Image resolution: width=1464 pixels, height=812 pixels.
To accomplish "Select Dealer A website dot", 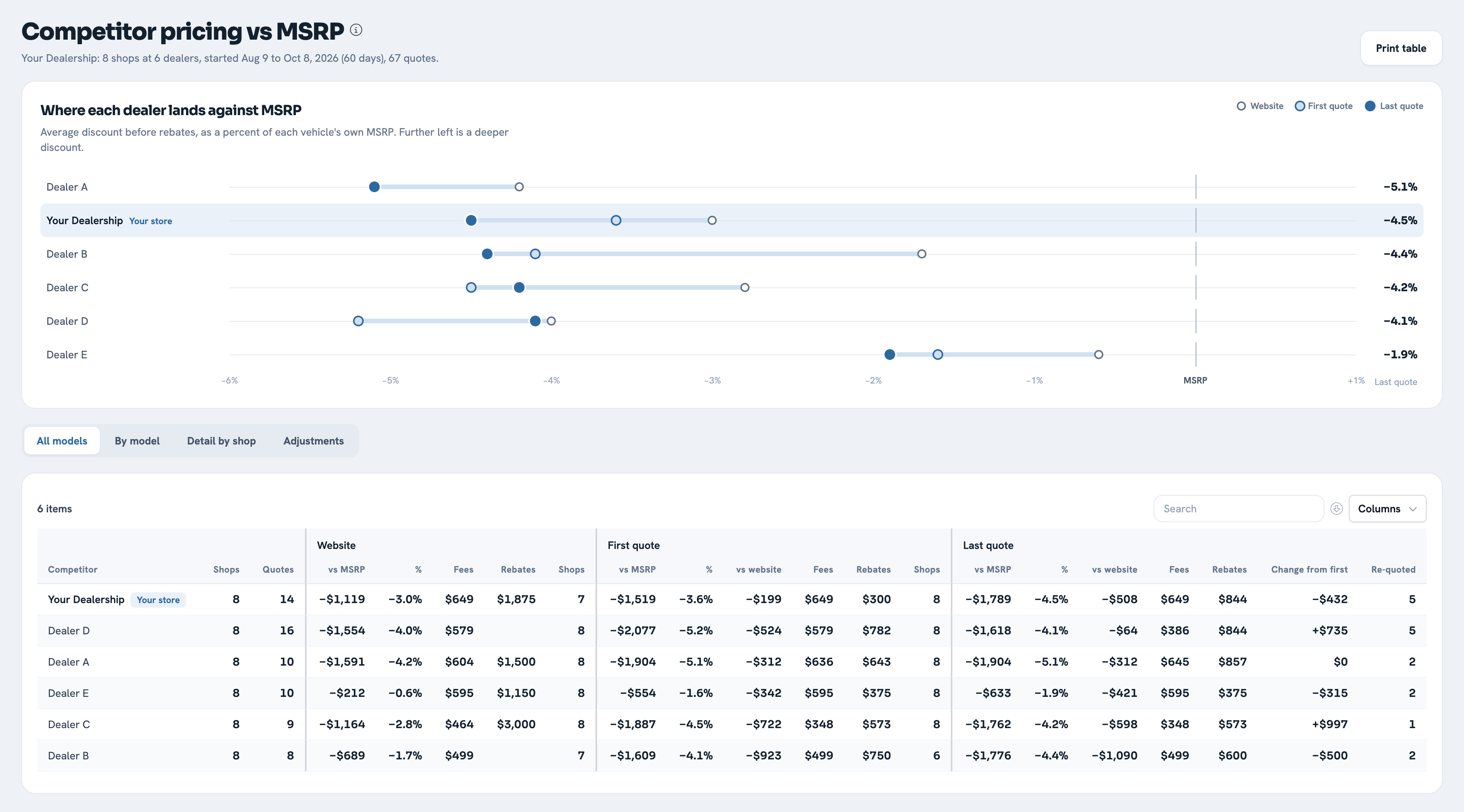I will click(x=519, y=187).
